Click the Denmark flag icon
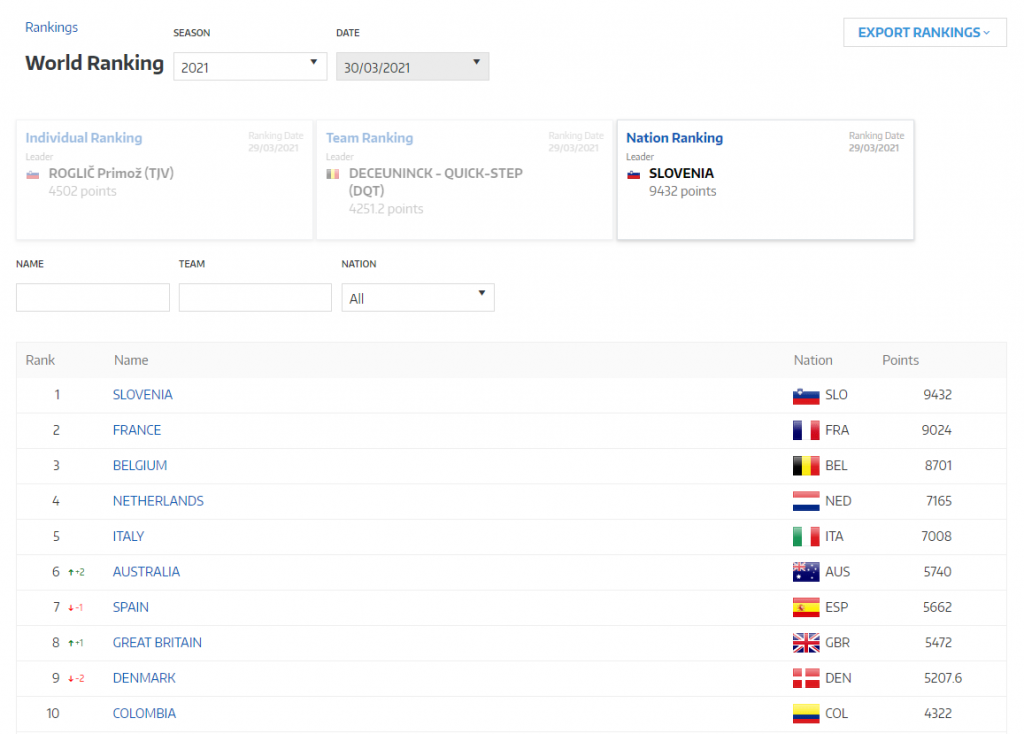This screenshot has height=734, width=1024. (x=806, y=678)
